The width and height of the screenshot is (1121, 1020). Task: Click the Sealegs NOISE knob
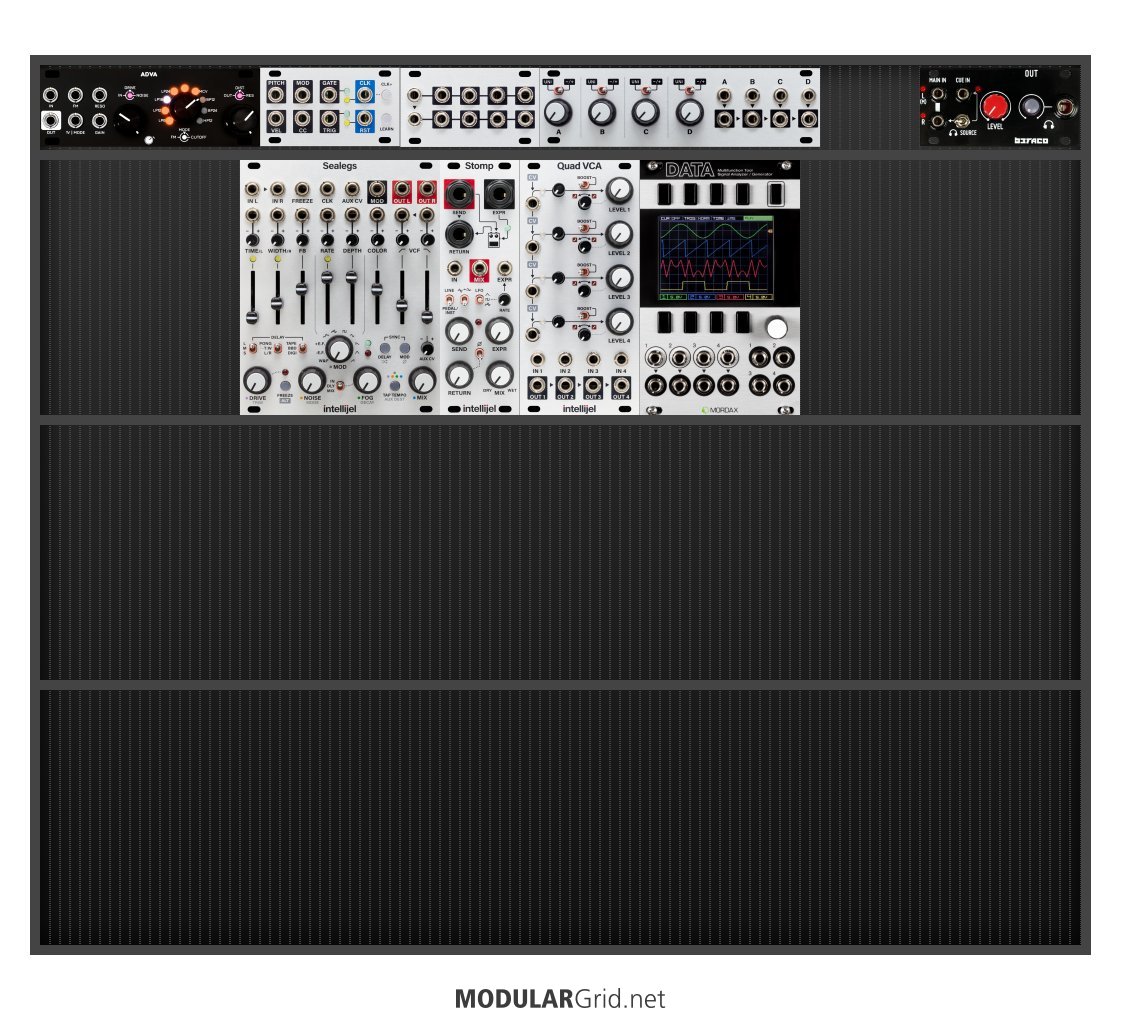[312, 380]
